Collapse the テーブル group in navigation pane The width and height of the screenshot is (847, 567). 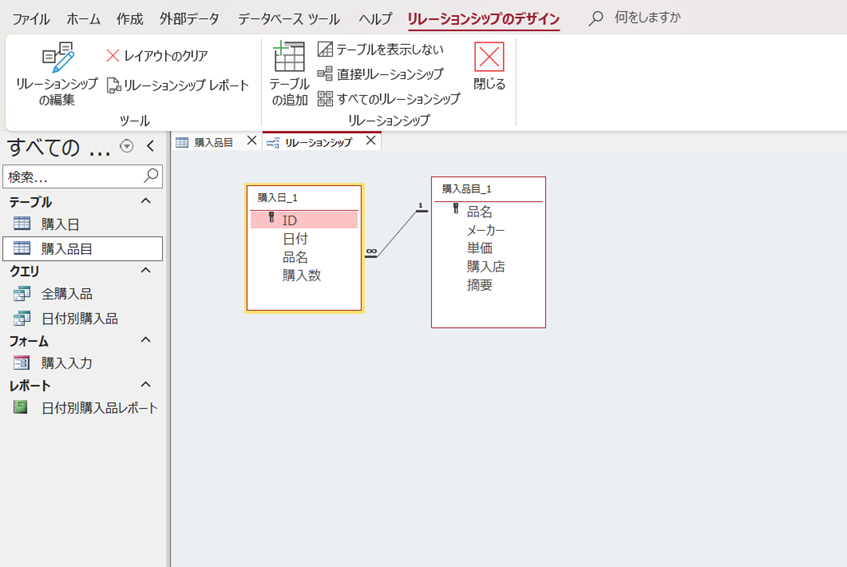click(x=146, y=201)
